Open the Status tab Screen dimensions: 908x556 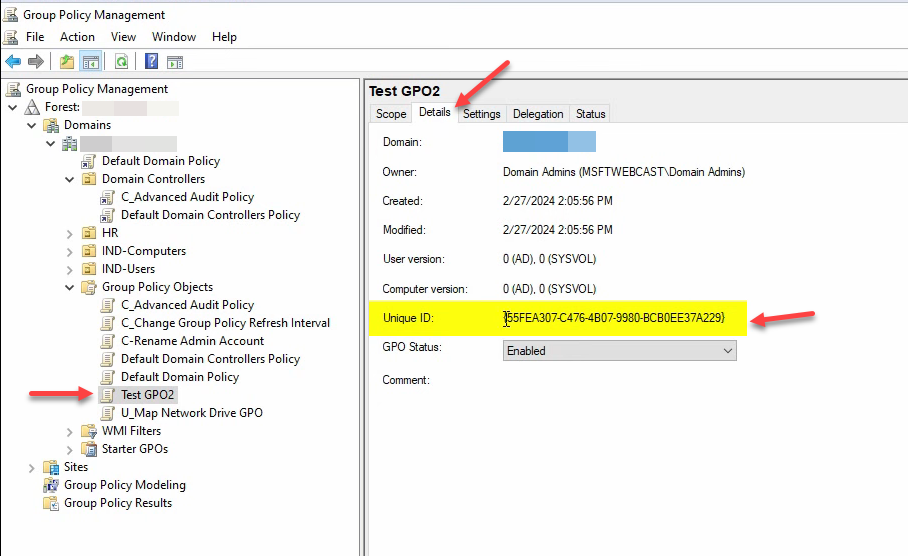(590, 114)
